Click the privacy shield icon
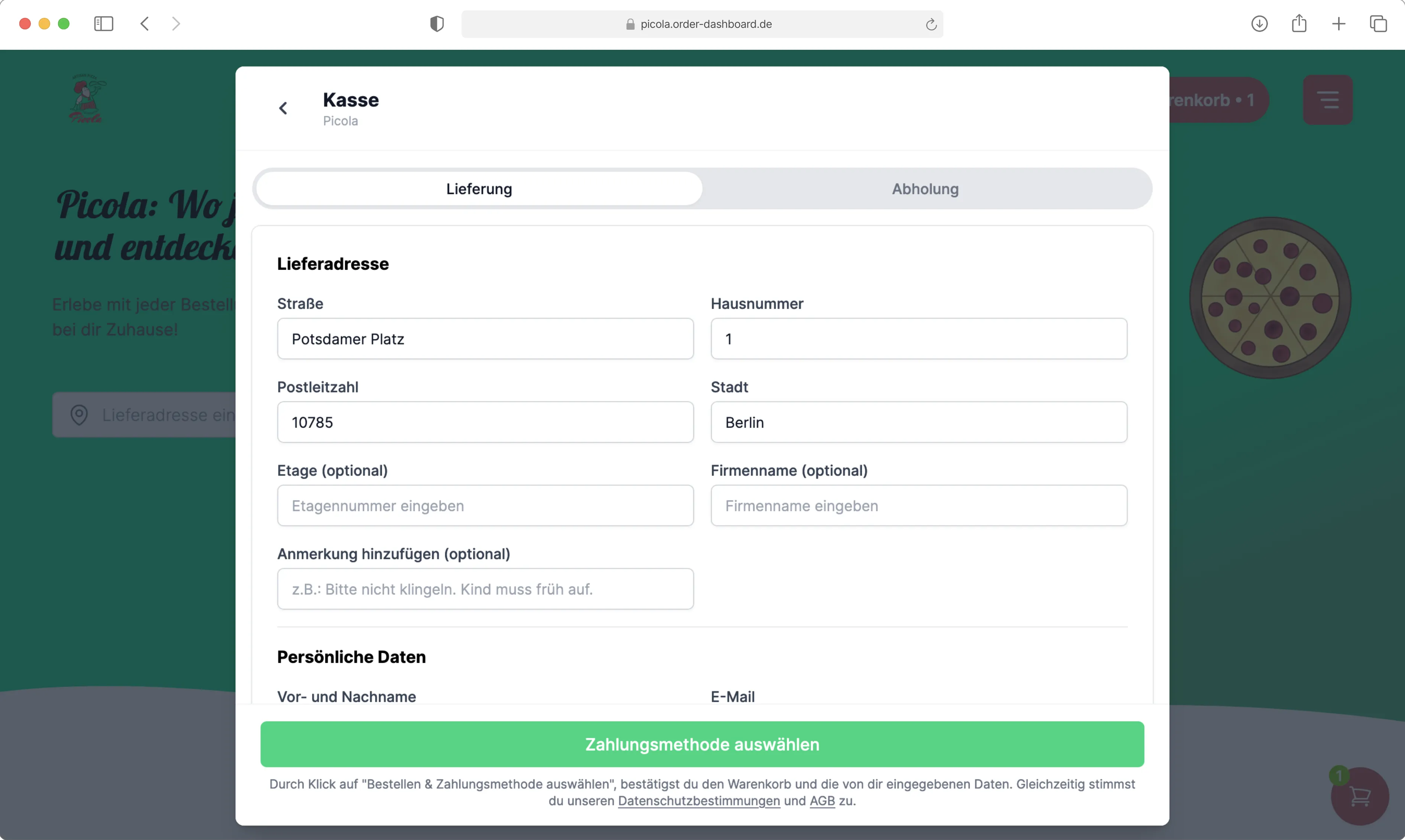The width and height of the screenshot is (1405, 840). 437,24
